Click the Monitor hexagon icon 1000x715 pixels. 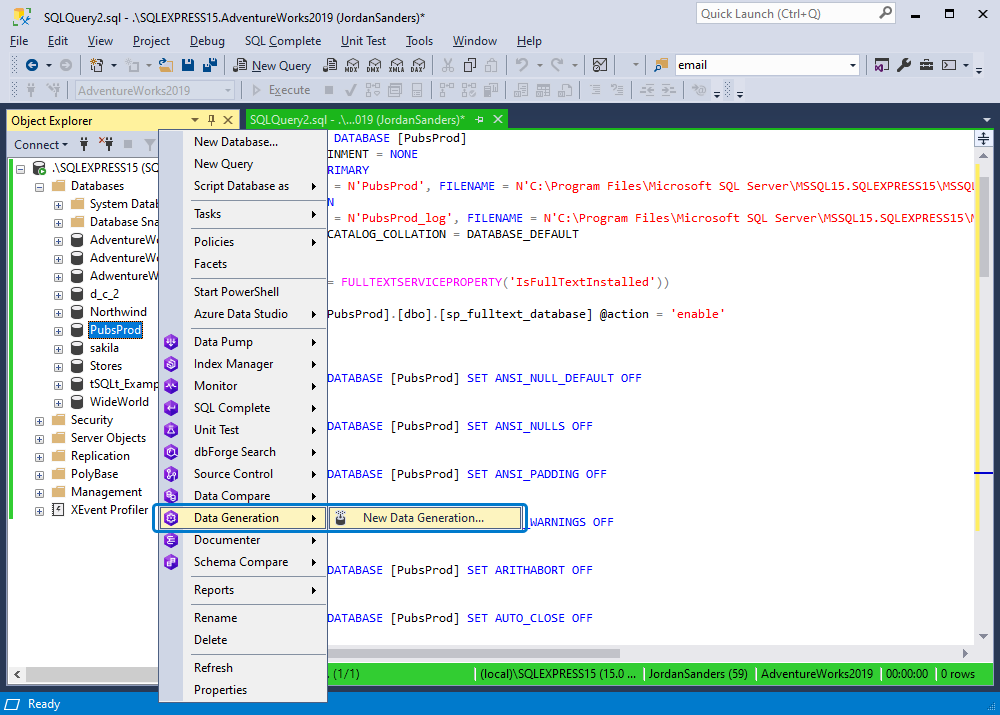[171, 386]
